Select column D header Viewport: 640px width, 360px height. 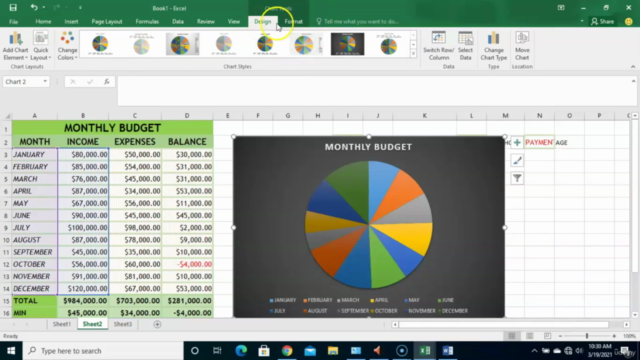click(187, 116)
